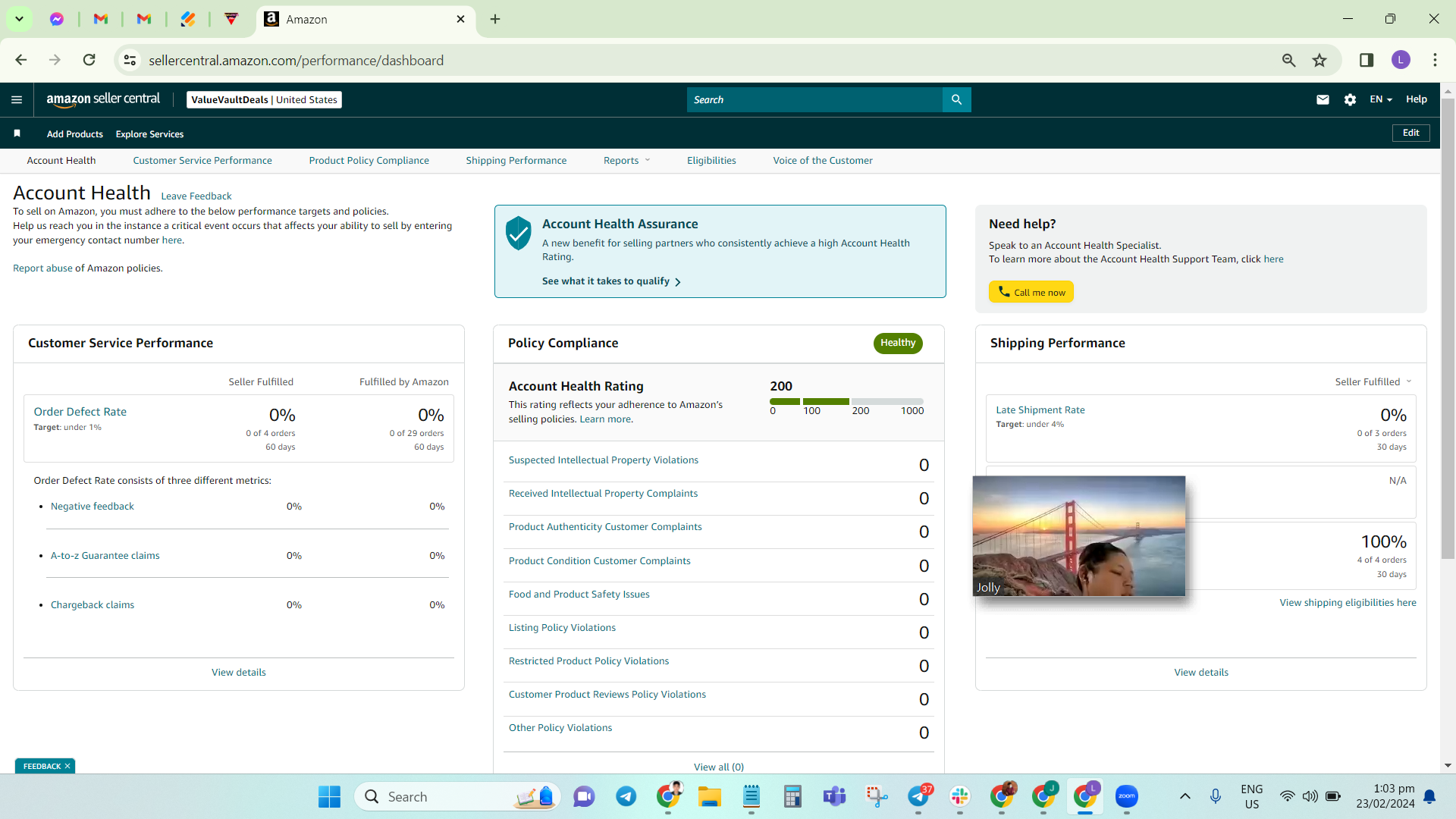Screen dimensions: 1456x819
Task: Open Chrome profile avatar L
Action: (x=1401, y=60)
